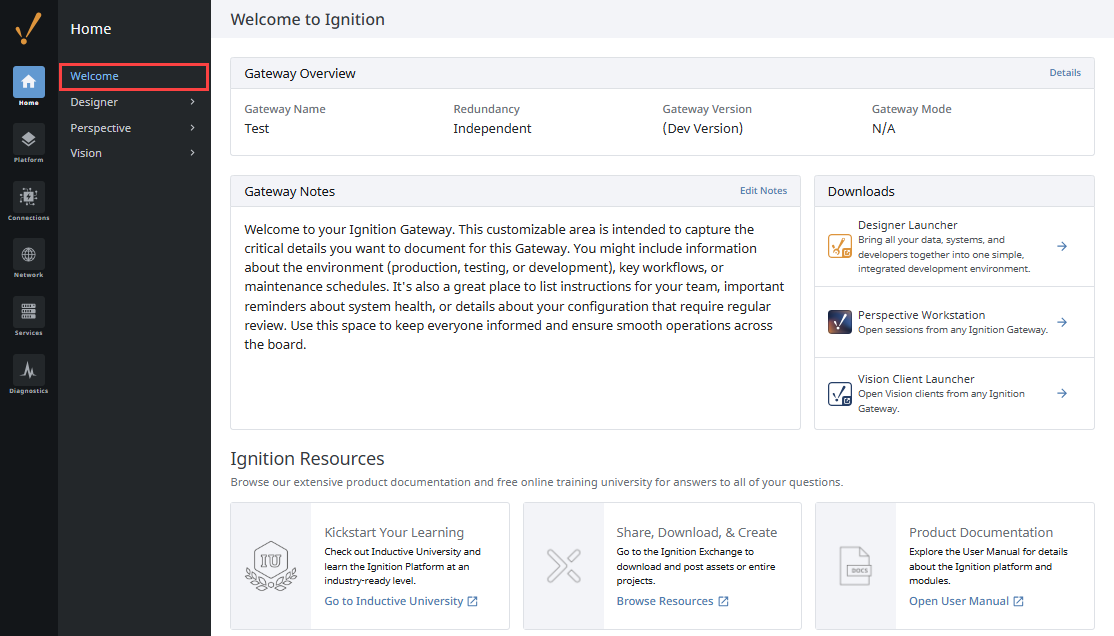Expand the Designer submenu chevron

click(x=193, y=102)
